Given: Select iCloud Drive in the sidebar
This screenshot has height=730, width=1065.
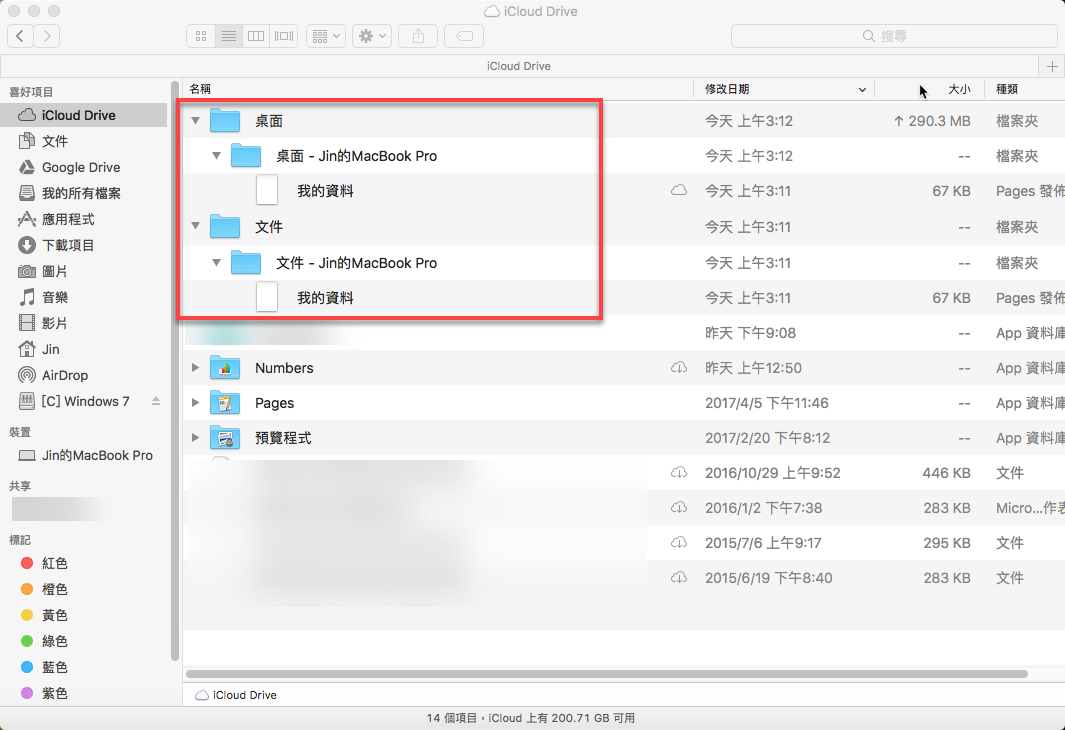Looking at the screenshot, I should coord(84,115).
